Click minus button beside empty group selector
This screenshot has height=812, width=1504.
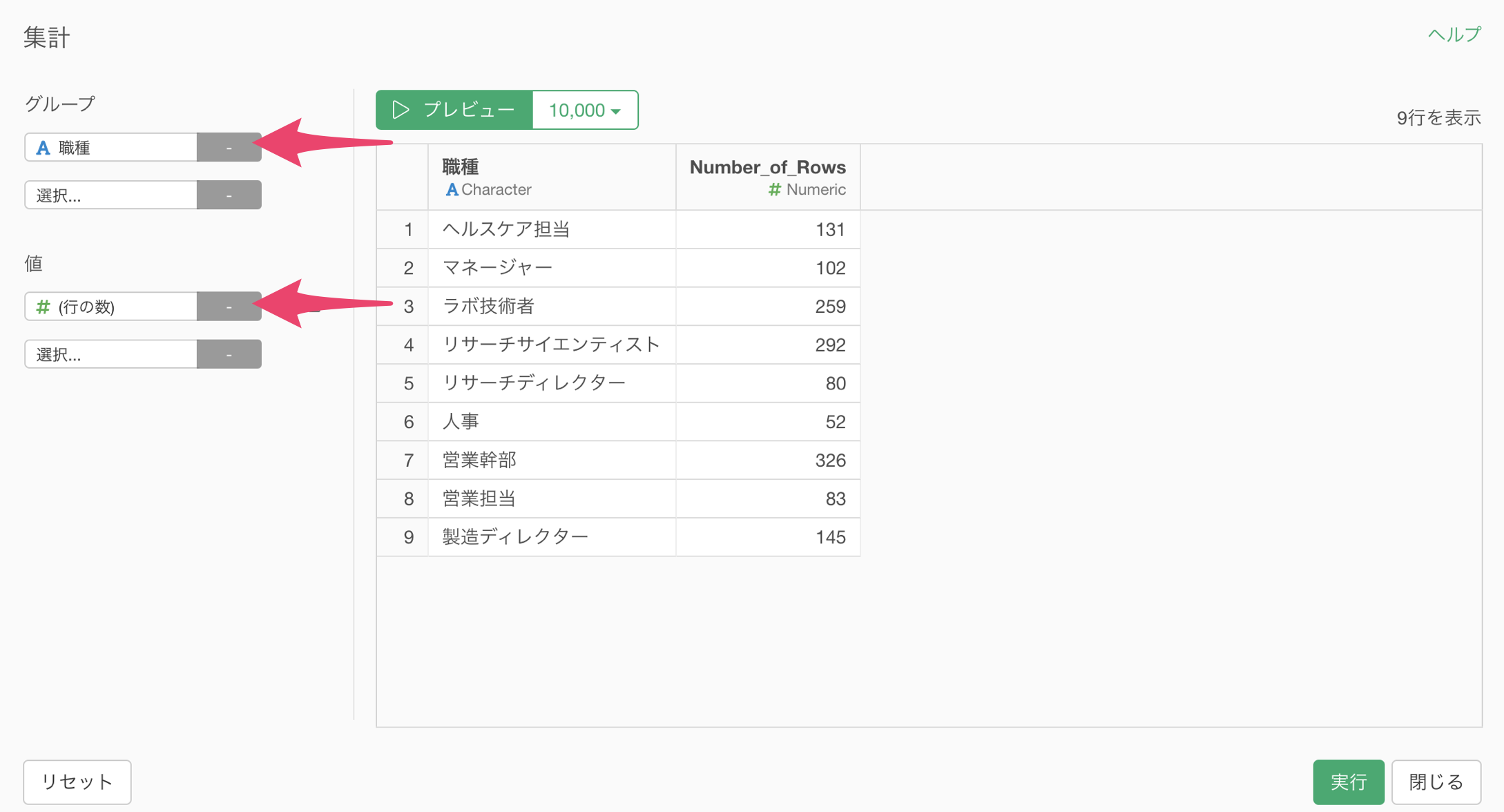click(229, 195)
